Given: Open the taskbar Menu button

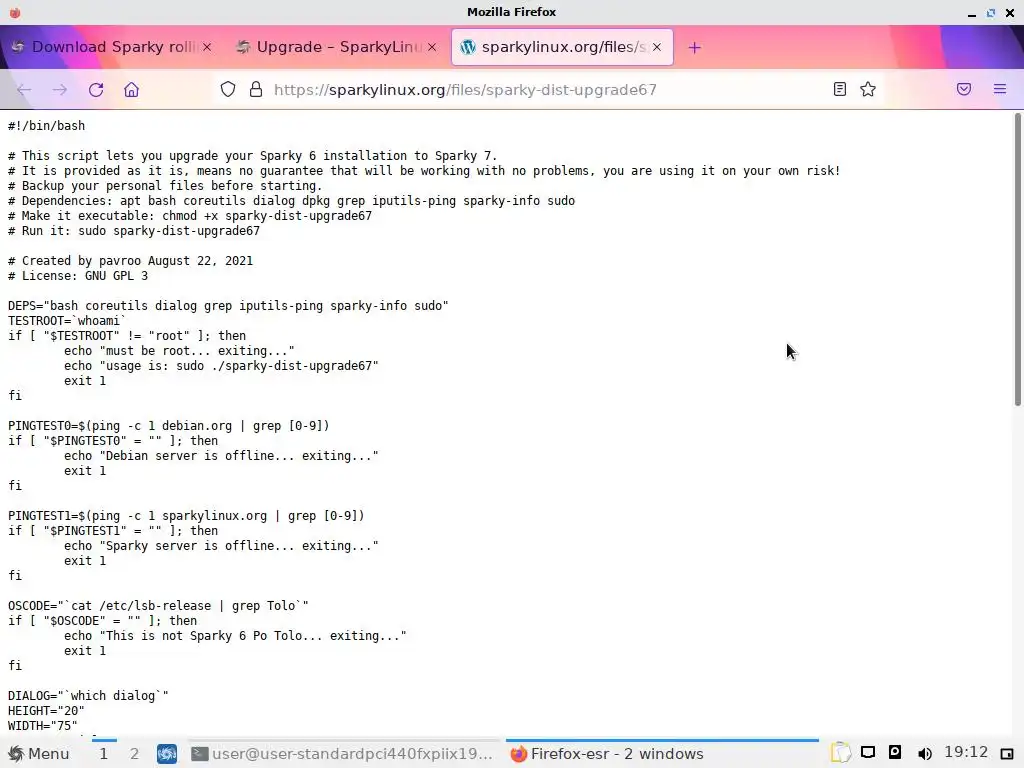Looking at the screenshot, I should click(x=39, y=754).
